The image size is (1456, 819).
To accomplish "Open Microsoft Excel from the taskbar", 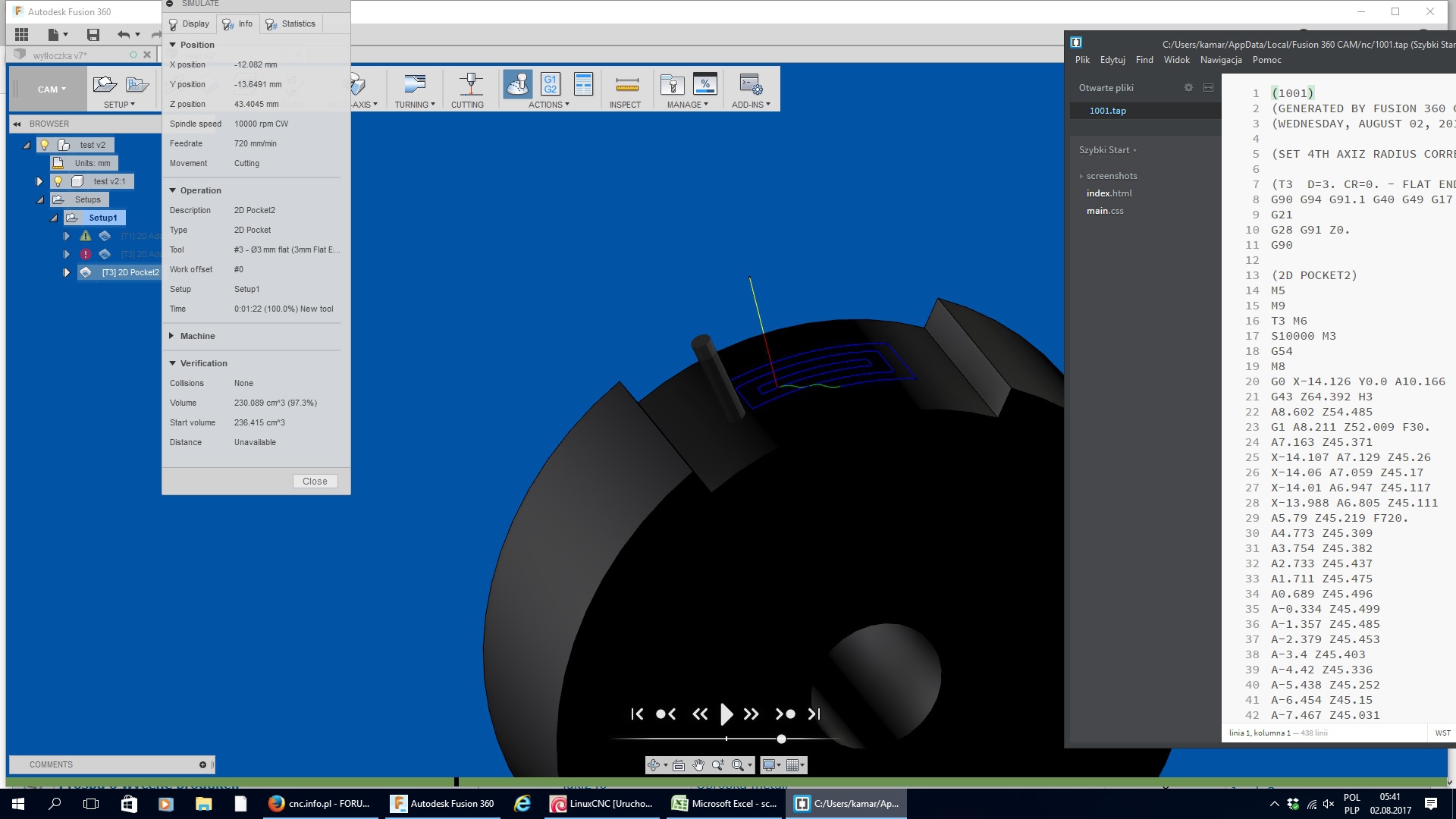I will coord(725,803).
